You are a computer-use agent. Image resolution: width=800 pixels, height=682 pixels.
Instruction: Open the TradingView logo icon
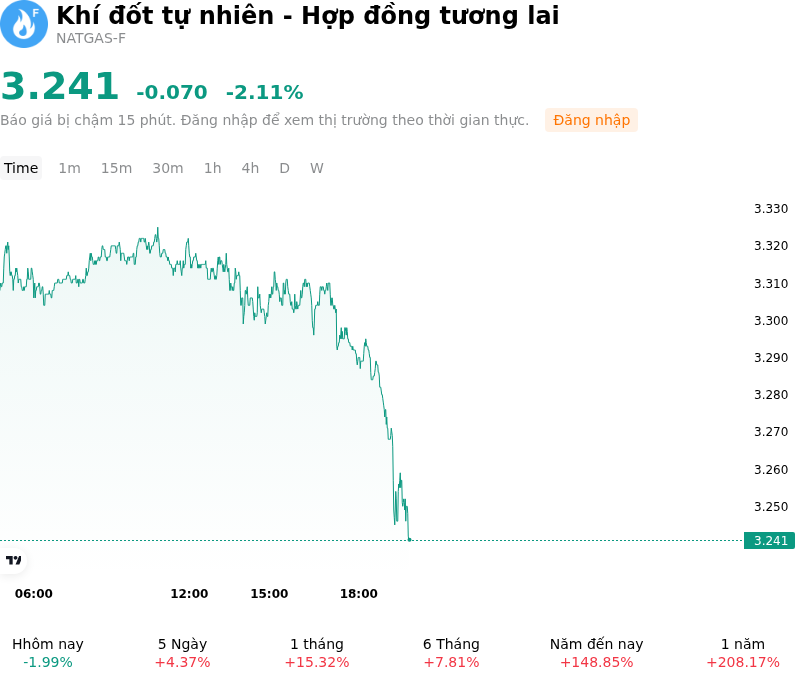[x=13, y=560]
